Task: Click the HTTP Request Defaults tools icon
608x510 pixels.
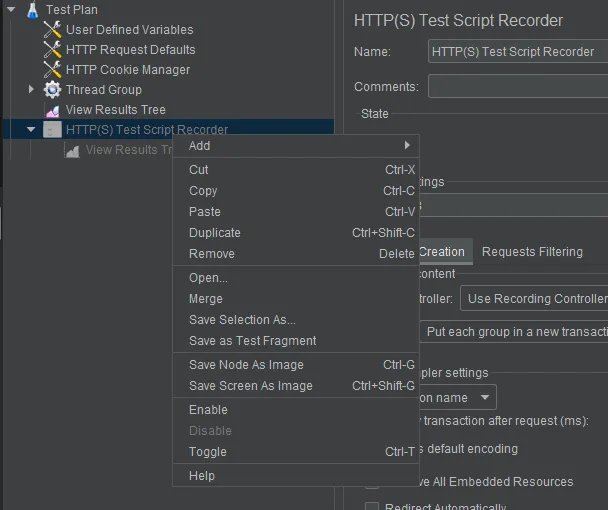Action: pyautogui.click(x=52, y=50)
